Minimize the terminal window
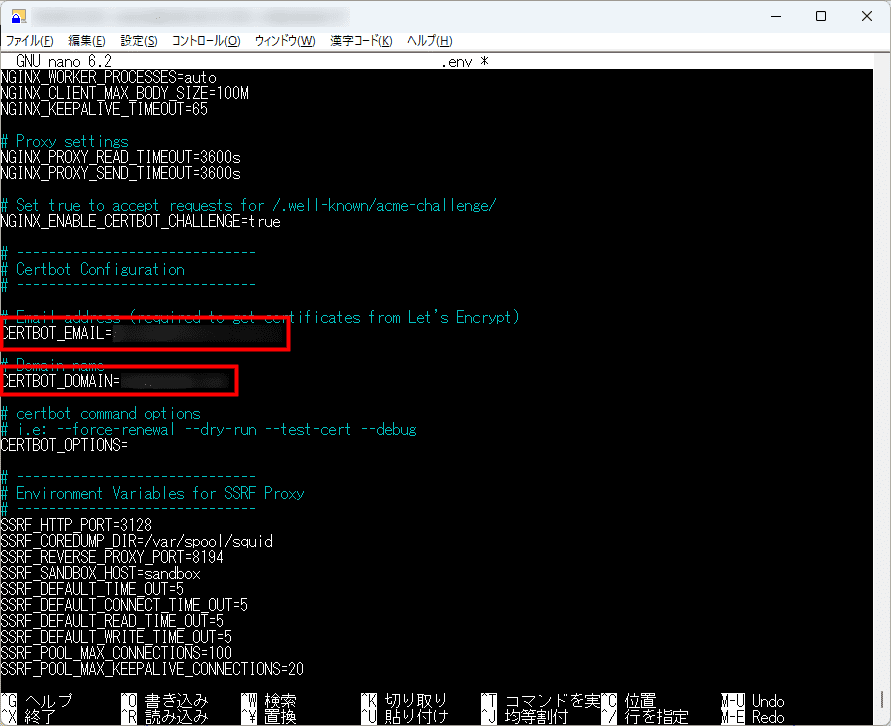The height and width of the screenshot is (726, 891). [774, 17]
